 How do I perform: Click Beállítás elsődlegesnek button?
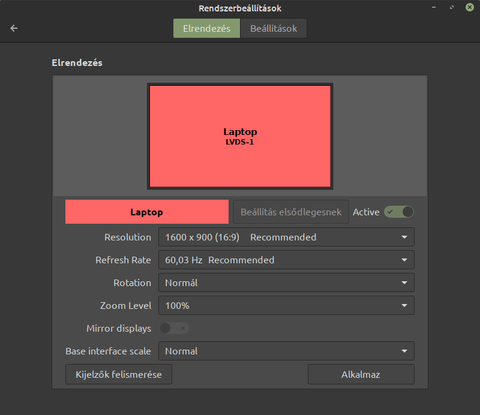pyautogui.click(x=291, y=212)
